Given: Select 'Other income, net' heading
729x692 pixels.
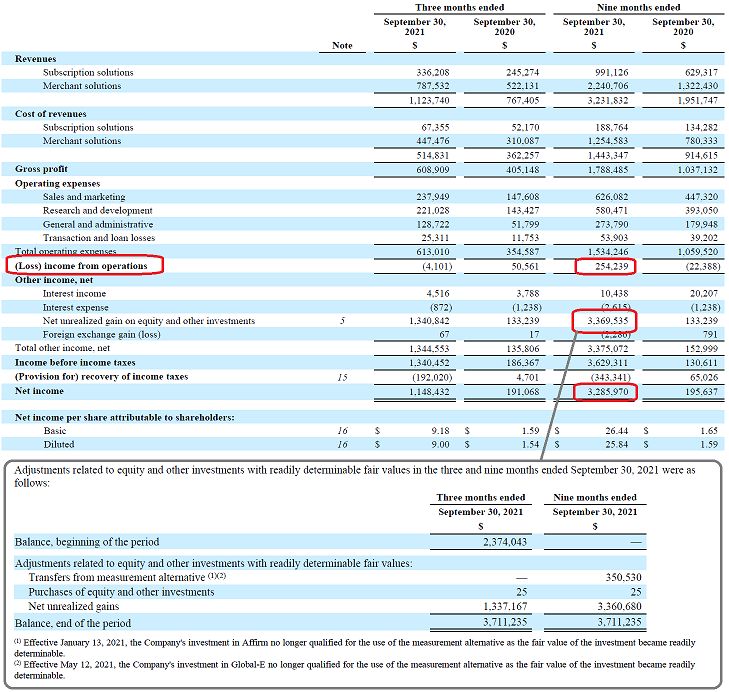Looking at the screenshot, I should coord(54,280).
